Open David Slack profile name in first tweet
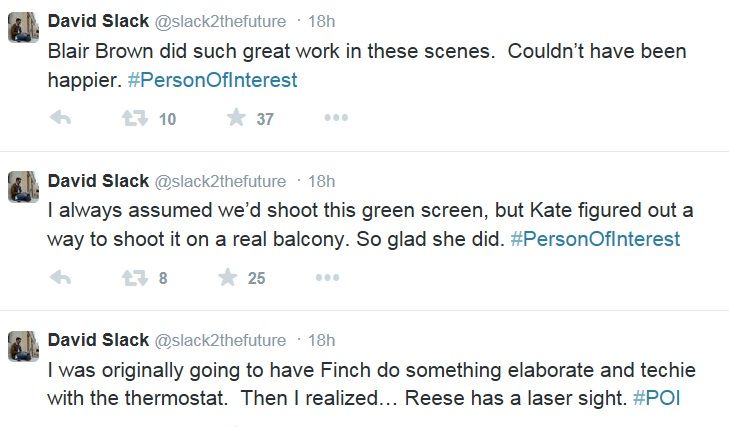 [x=97, y=21]
